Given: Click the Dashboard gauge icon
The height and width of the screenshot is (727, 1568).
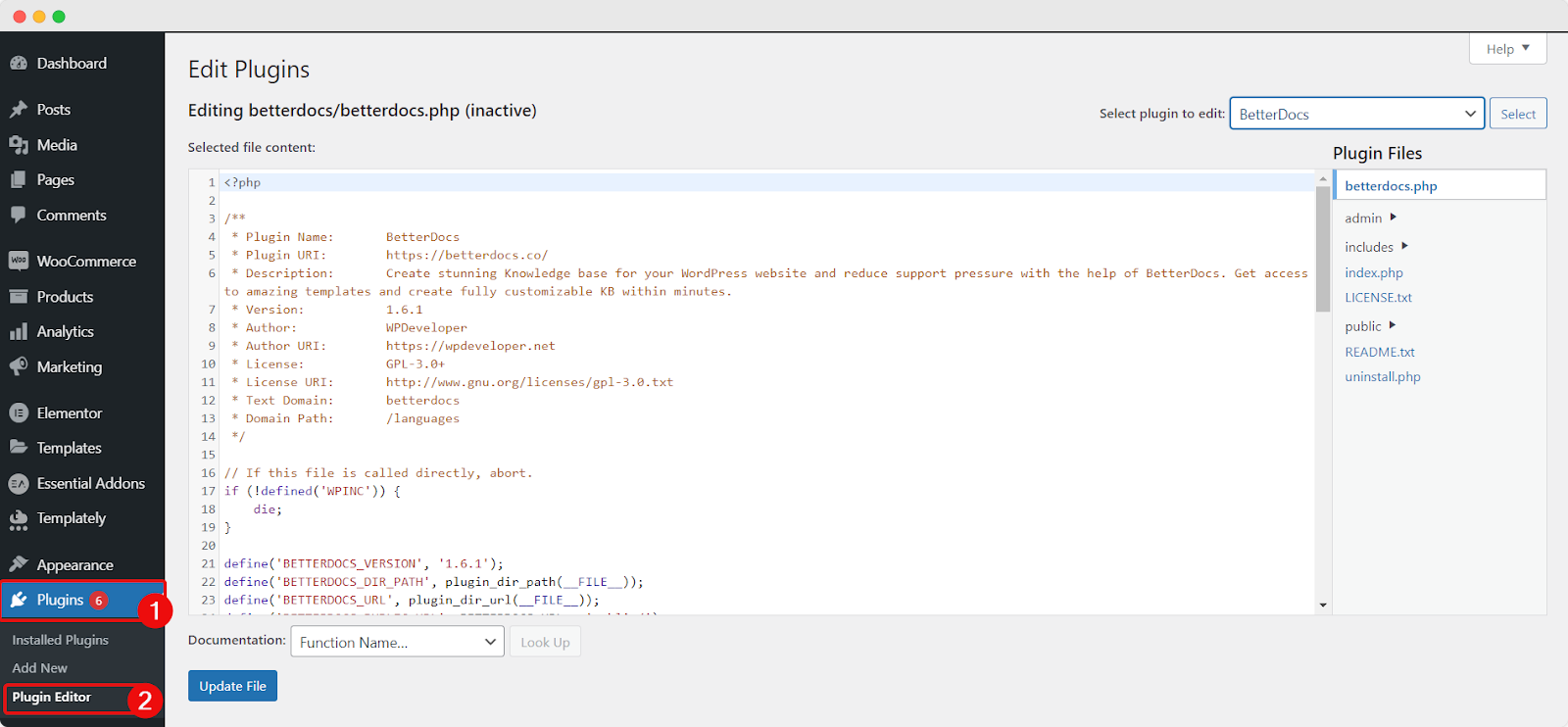Looking at the screenshot, I should pos(19,64).
